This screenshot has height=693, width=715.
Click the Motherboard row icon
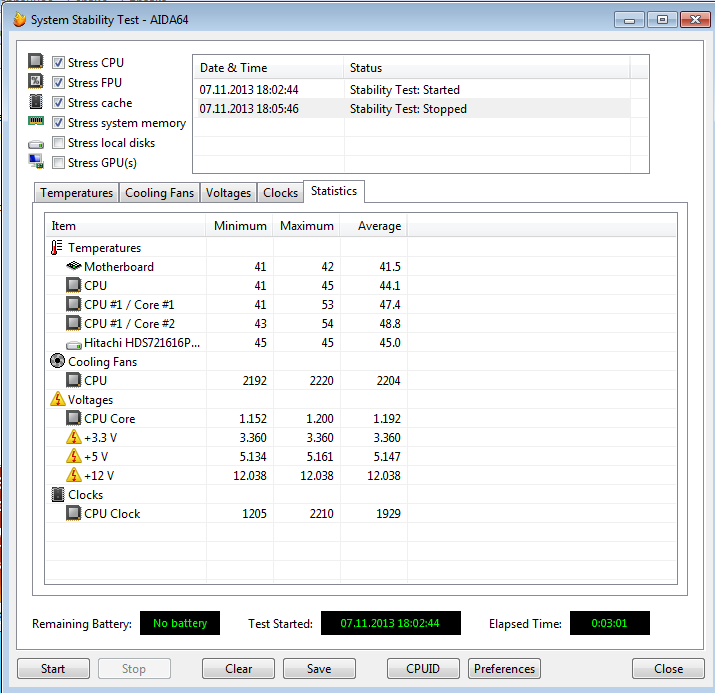[73, 265]
